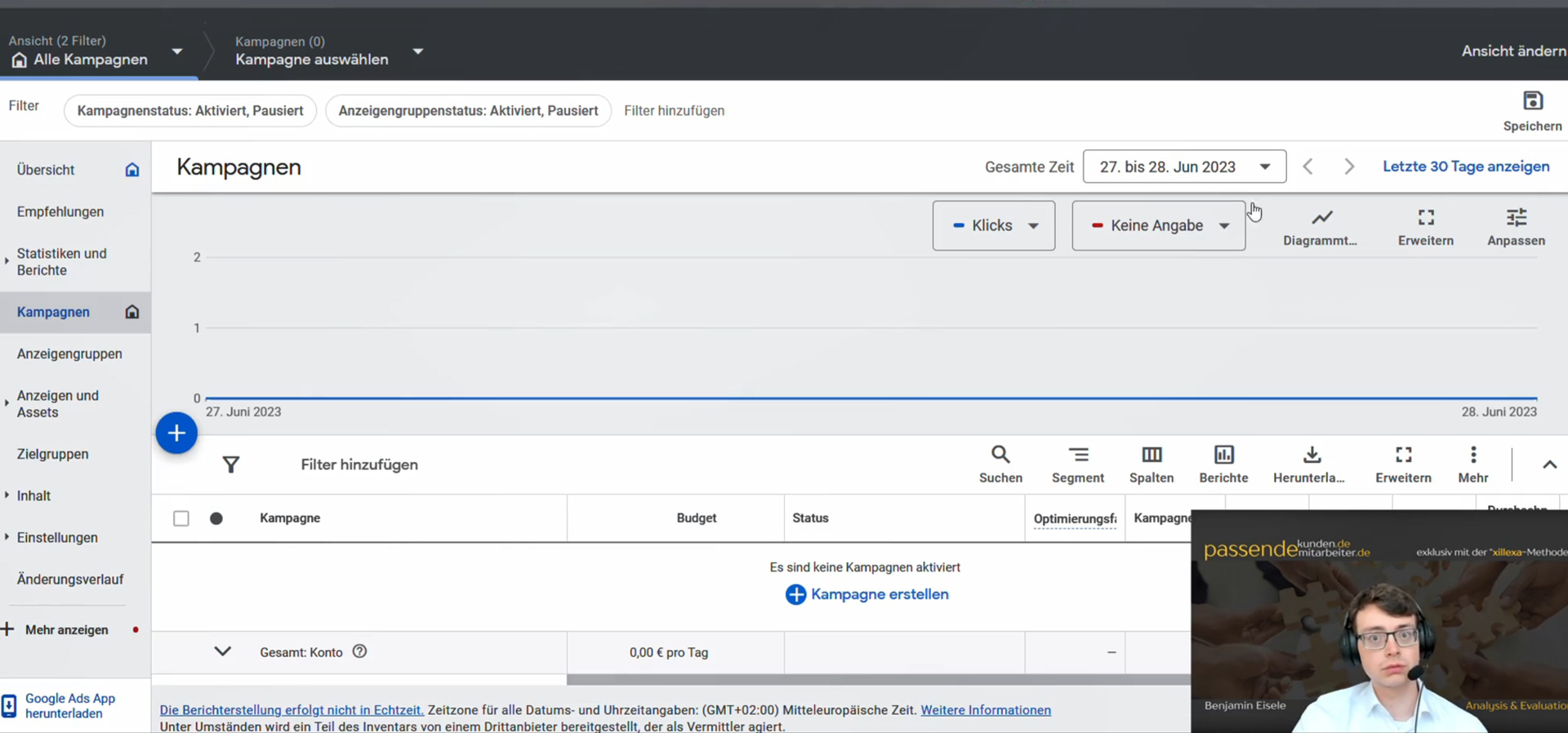
Task: Open Weitere Informationen link
Action: click(986, 710)
